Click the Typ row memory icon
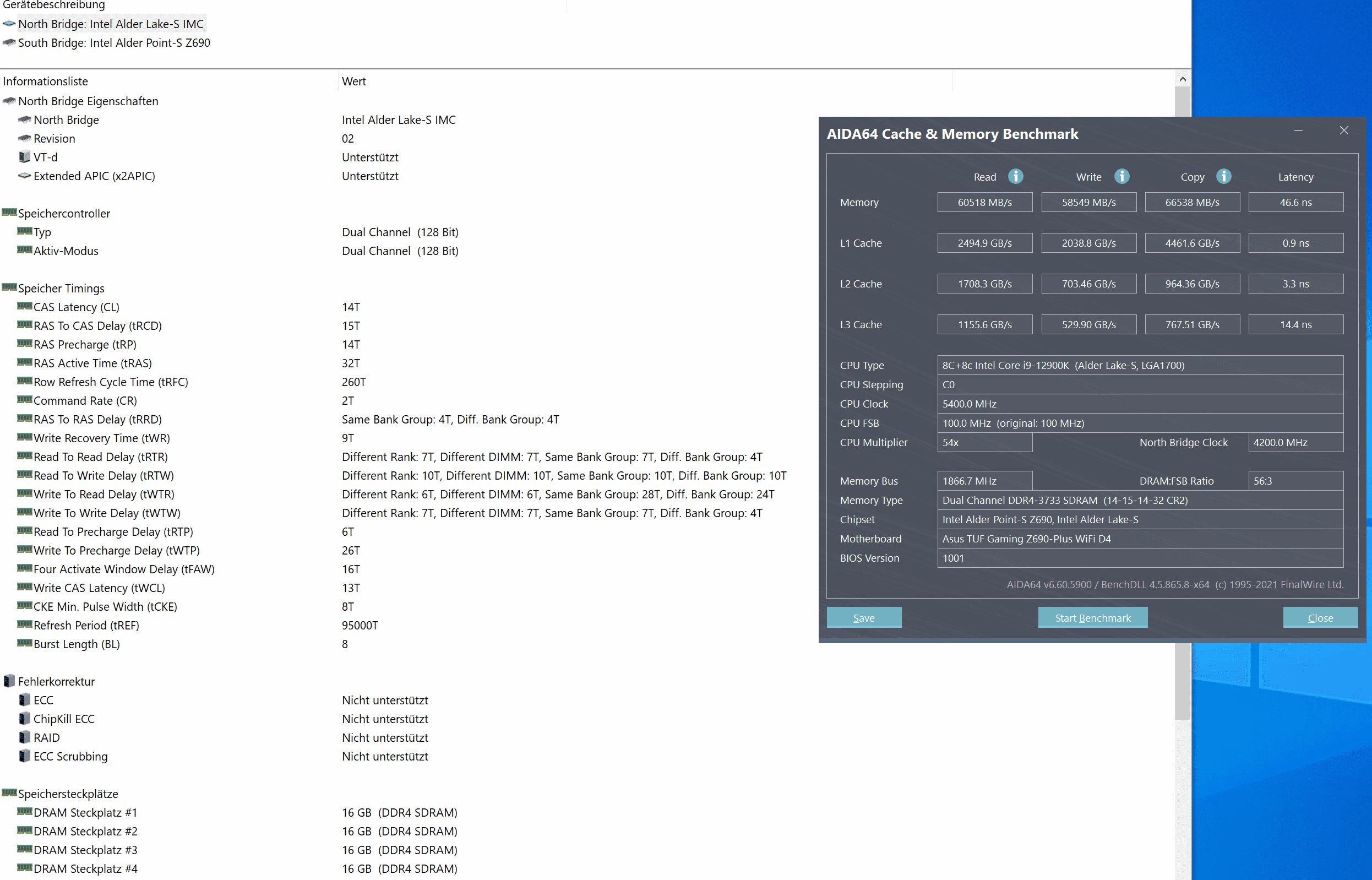Image resolution: width=1372 pixels, height=880 pixels. point(25,231)
